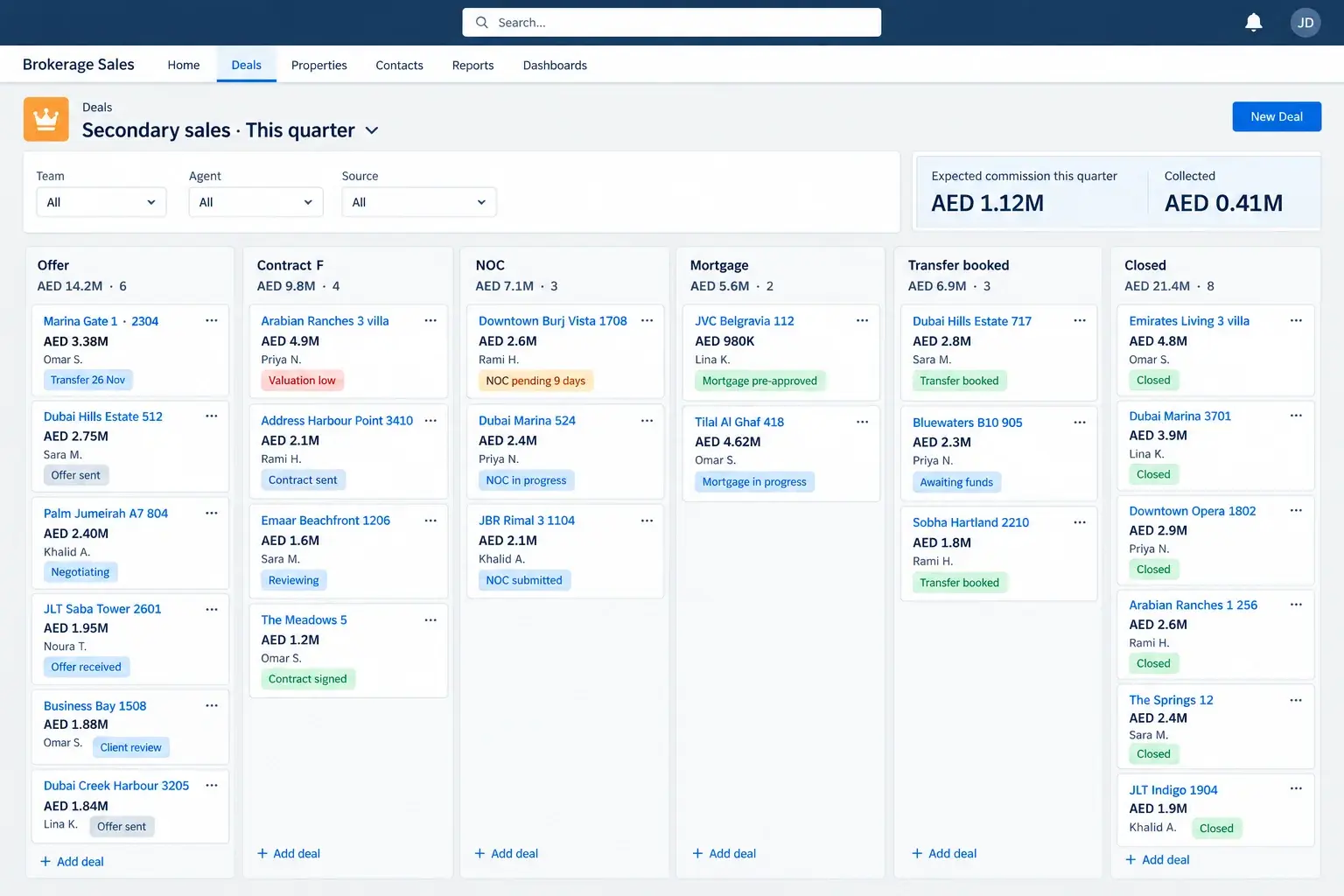Switch to the Dashboards tab
Screen dimensions: 1344x896
click(x=555, y=65)
